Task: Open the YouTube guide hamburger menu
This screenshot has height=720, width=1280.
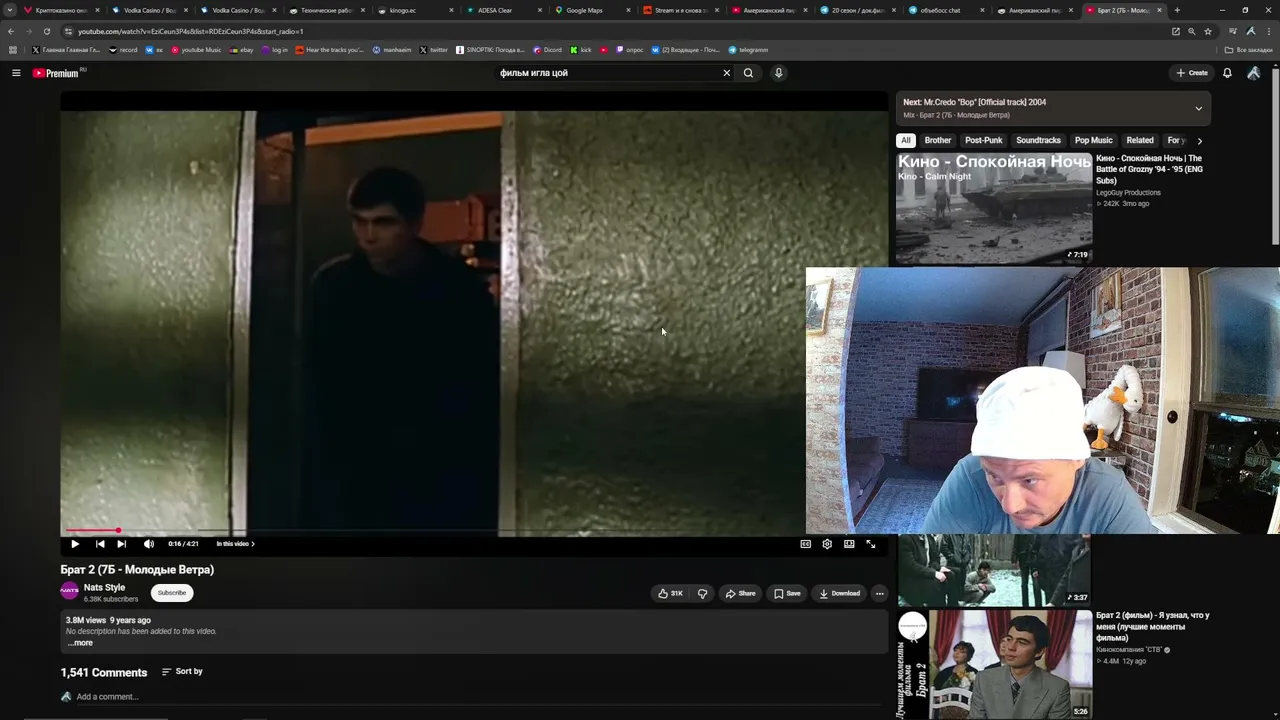Action: [16, 73]
